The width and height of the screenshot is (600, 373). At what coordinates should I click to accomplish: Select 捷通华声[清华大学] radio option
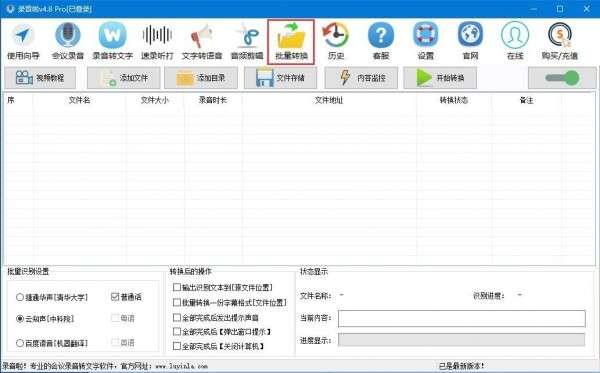20,297
